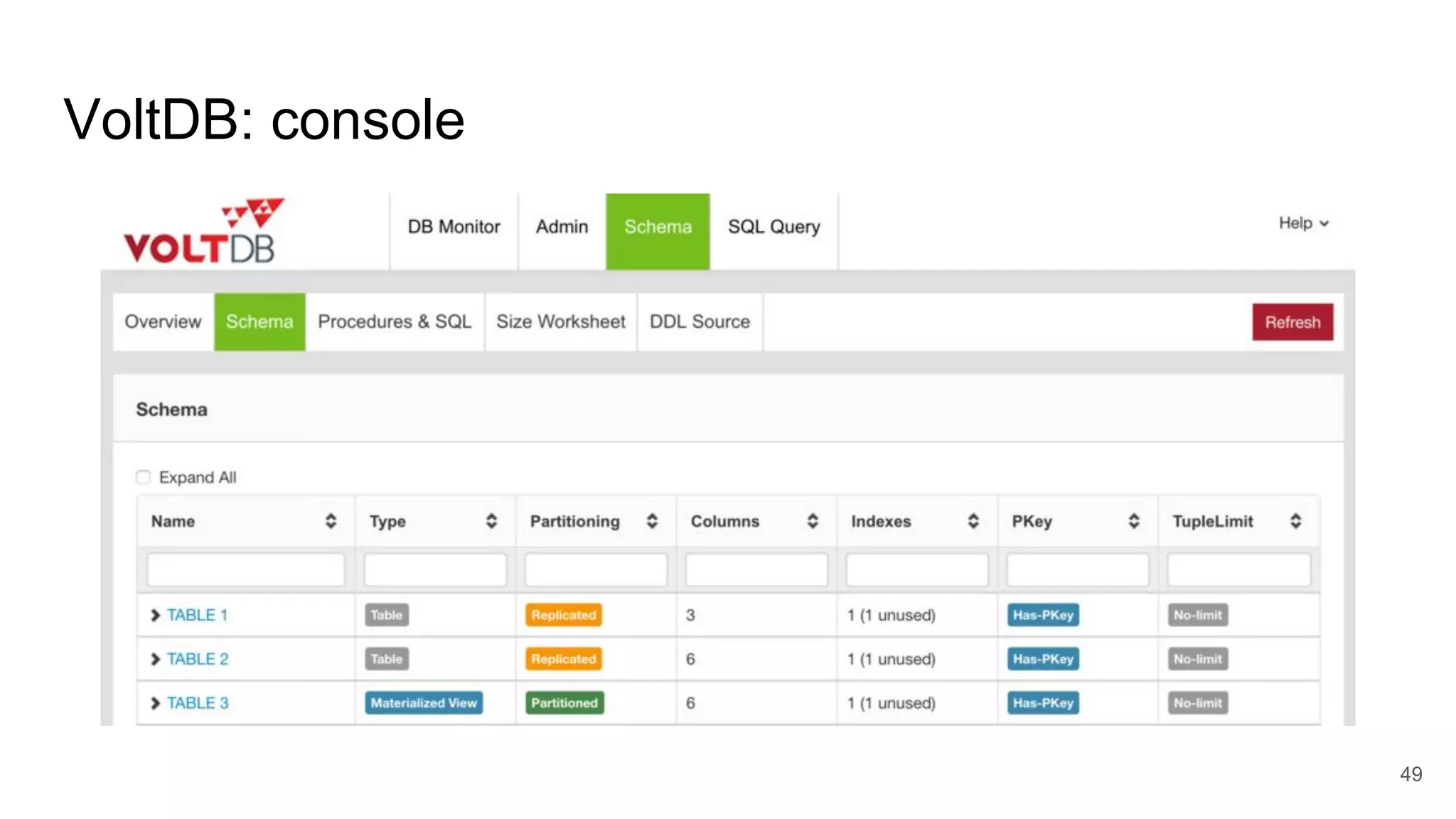Image resolution: width=1456 pixels, height=819 pixels.
Task: Click TABLE 2's No-limit badge
Action: [x=1198, y=659]
